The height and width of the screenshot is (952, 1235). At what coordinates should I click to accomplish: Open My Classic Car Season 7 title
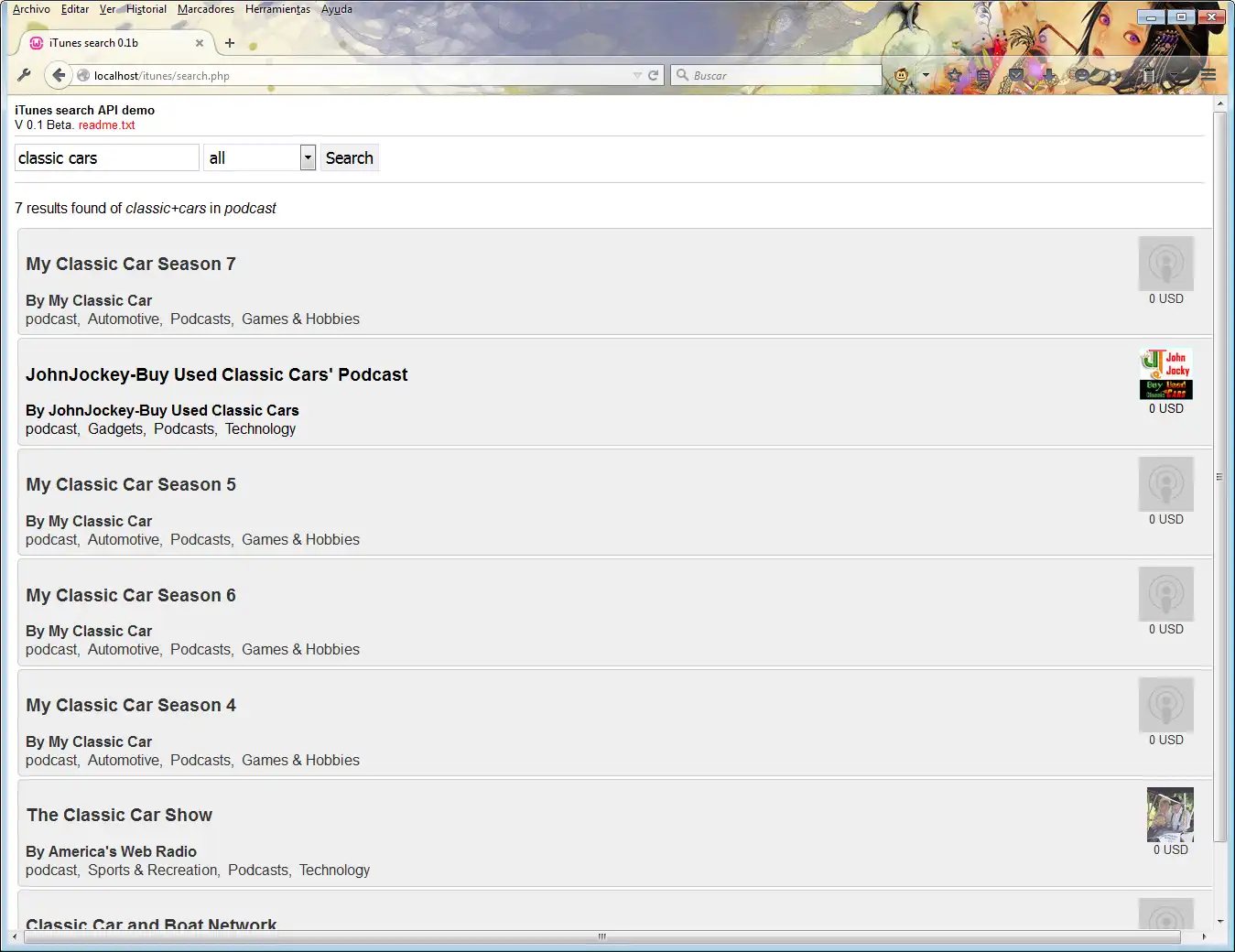coord(131,264)
